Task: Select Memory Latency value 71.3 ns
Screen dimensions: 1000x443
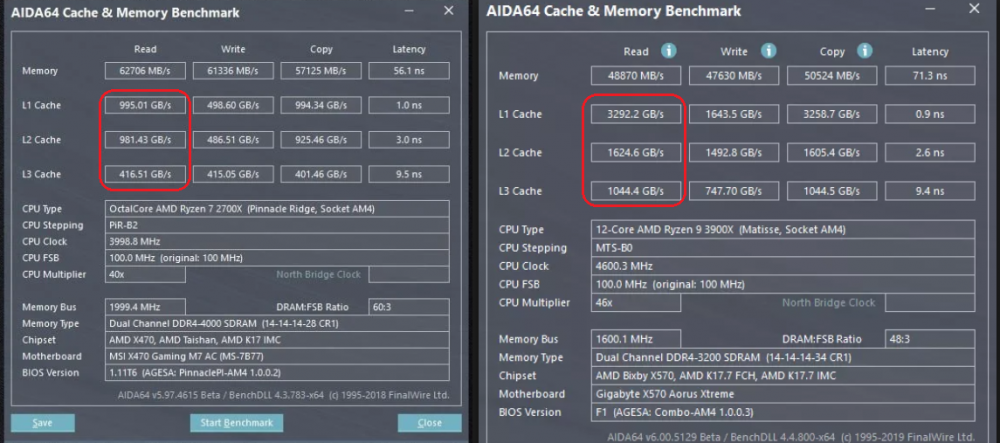Action: click(930, 76)
